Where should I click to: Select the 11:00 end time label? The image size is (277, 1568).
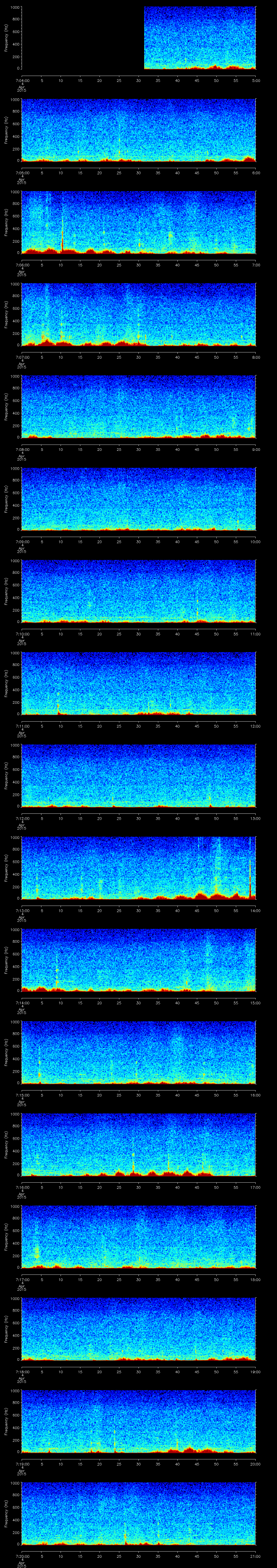click(x=255, y=634)
